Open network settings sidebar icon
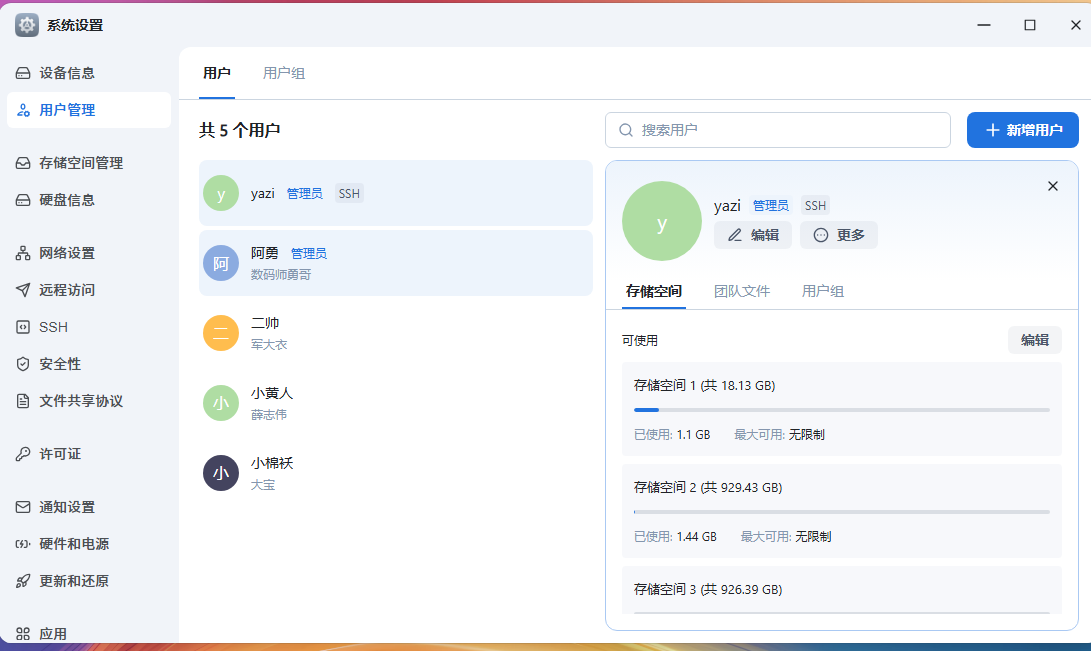 click(x=23, y=253)
